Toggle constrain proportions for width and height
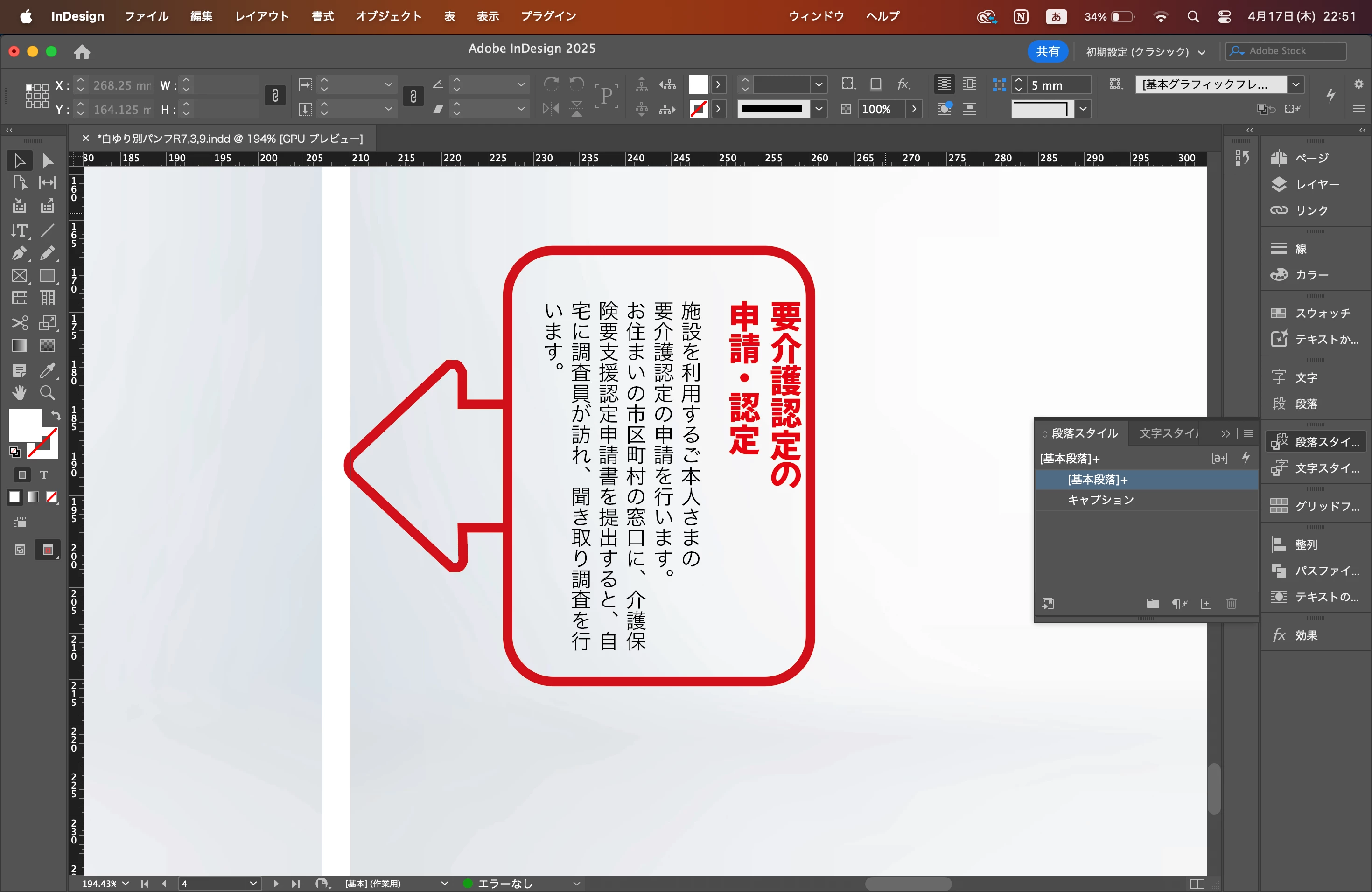 click(x=275, y=96)
